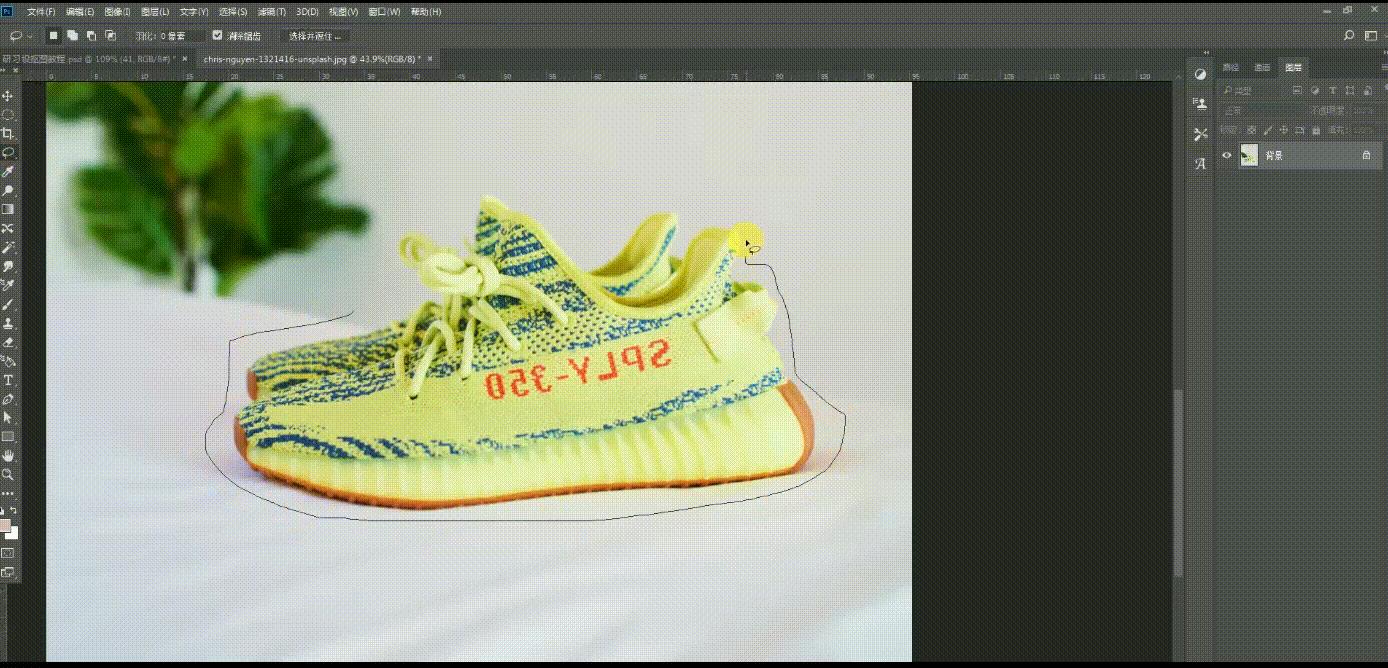The height and width of the screenshot is (668, 1388).
Task: Choose New Selection mode button
Action: click(x=54, y=35)
